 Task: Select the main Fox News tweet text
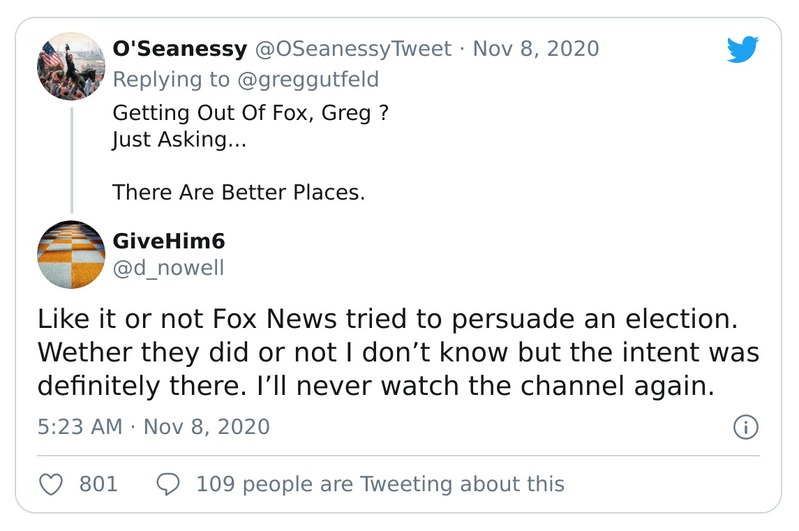point(398,353)
